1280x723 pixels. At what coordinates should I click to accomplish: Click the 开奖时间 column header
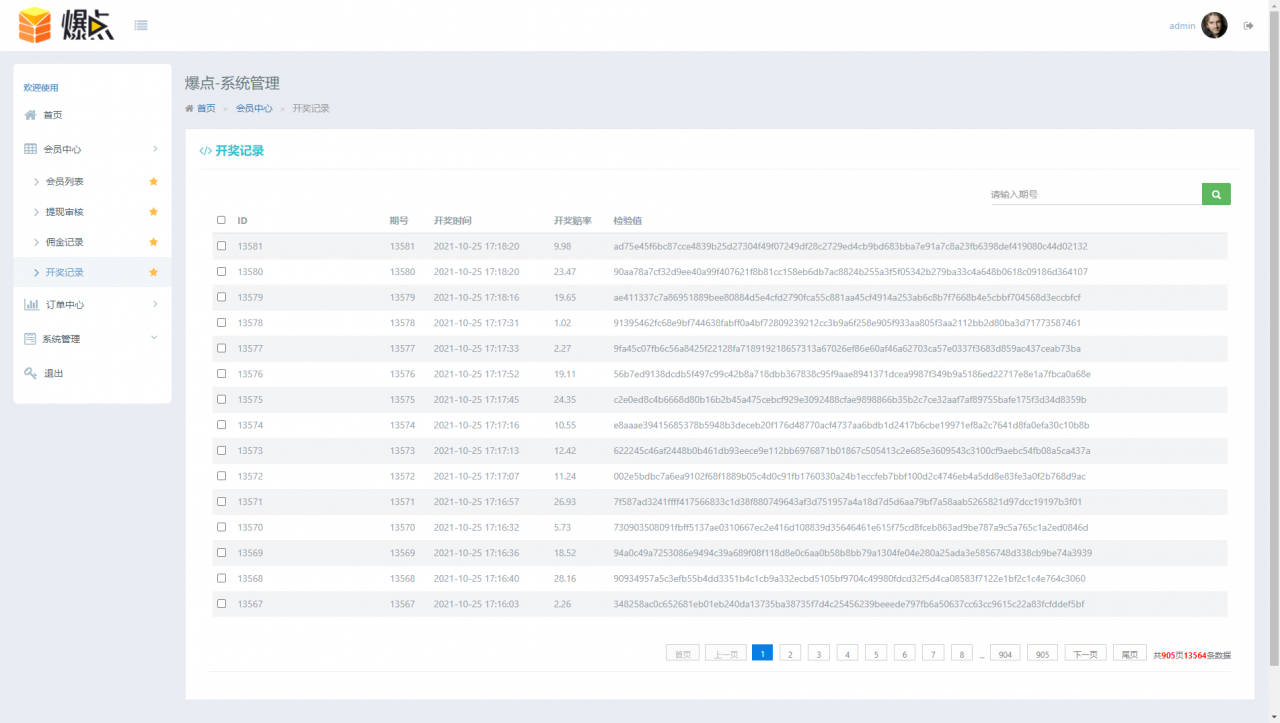tap(453, 220)
